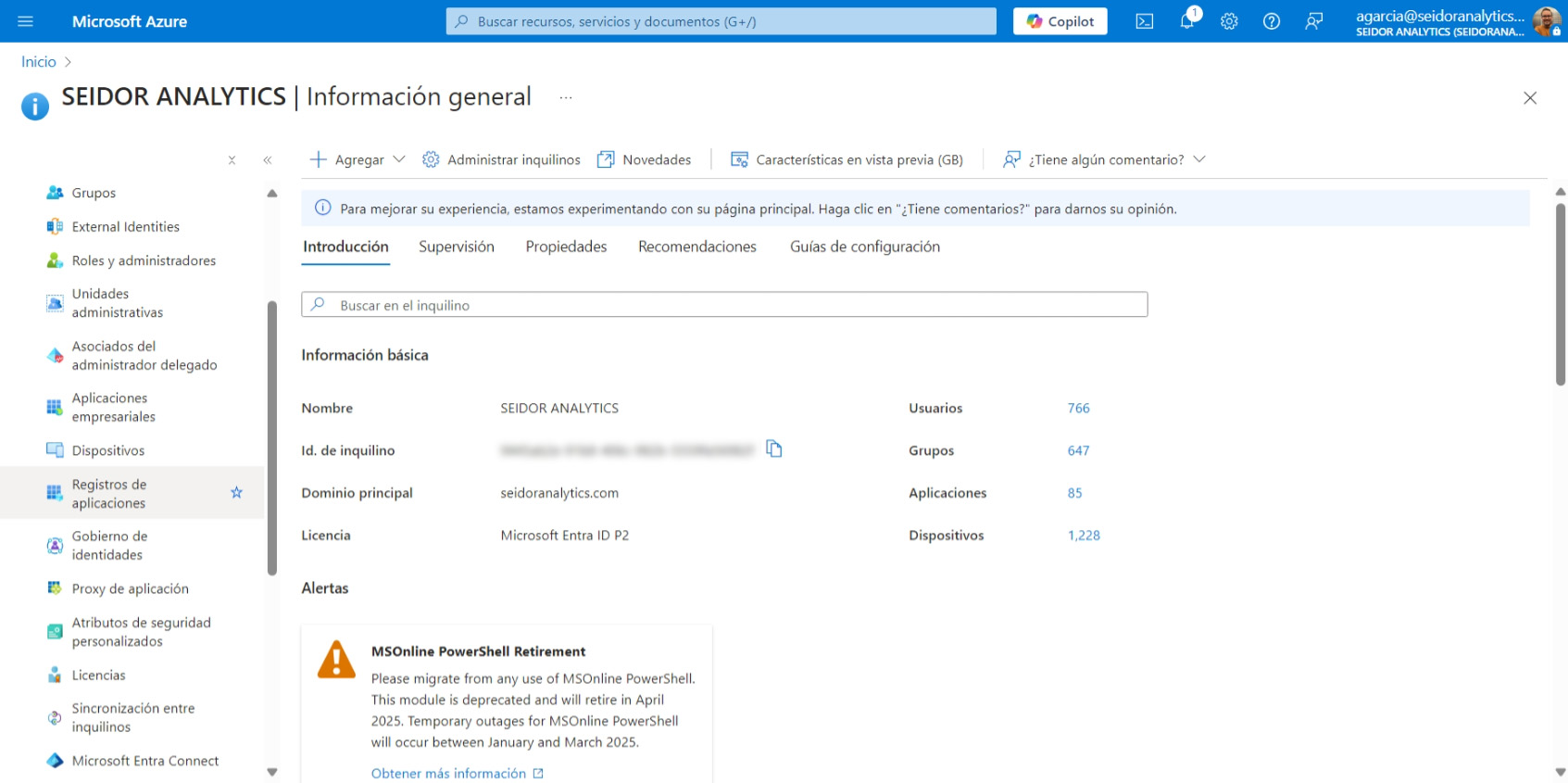Click the sidebar vertical scrollbar
The width and height of the screenshot is (1568, 783).
(x=272, y=436)
